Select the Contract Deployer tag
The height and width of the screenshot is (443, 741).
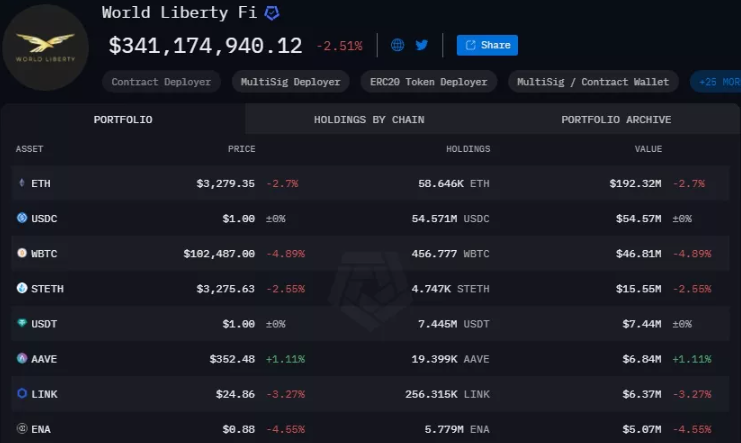point(161,82)
